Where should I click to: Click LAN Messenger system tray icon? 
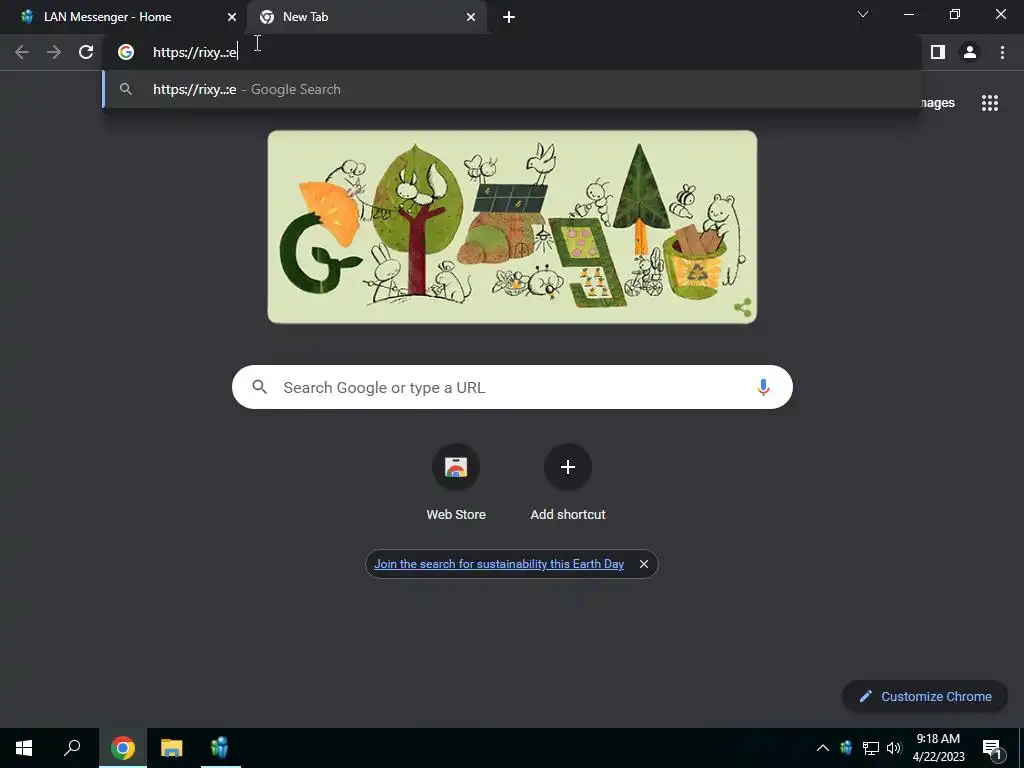pos(846,748)
